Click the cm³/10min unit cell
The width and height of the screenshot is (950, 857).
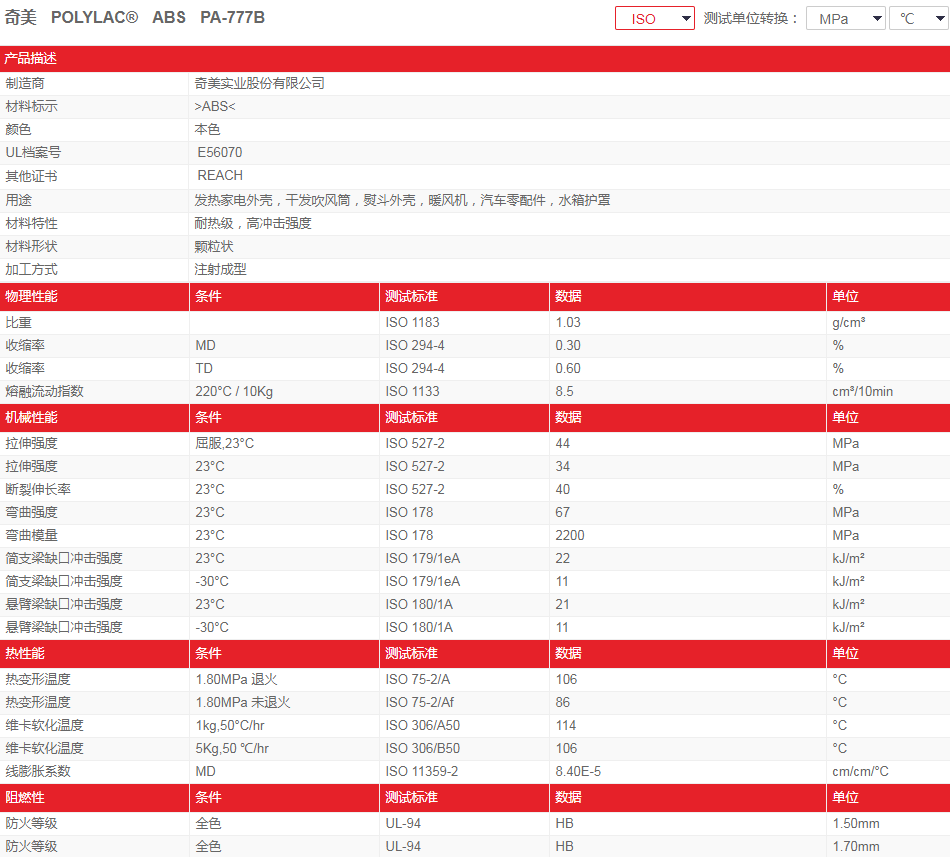862,391
